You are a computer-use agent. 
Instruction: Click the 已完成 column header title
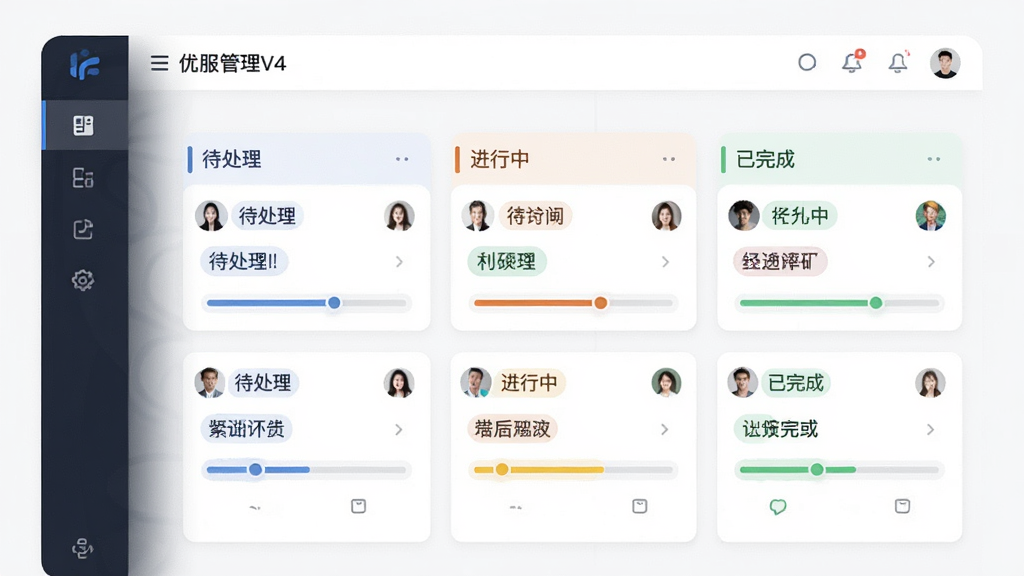[765, 159]
